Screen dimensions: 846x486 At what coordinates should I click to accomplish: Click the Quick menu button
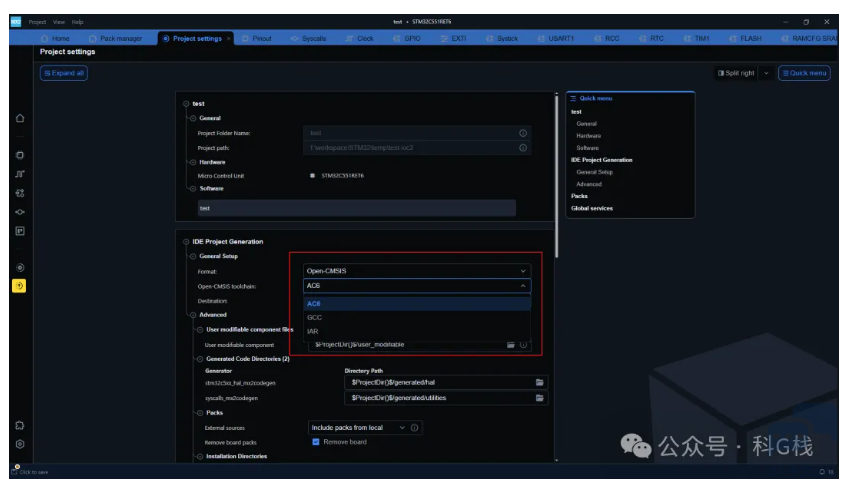tap(804, 73)
